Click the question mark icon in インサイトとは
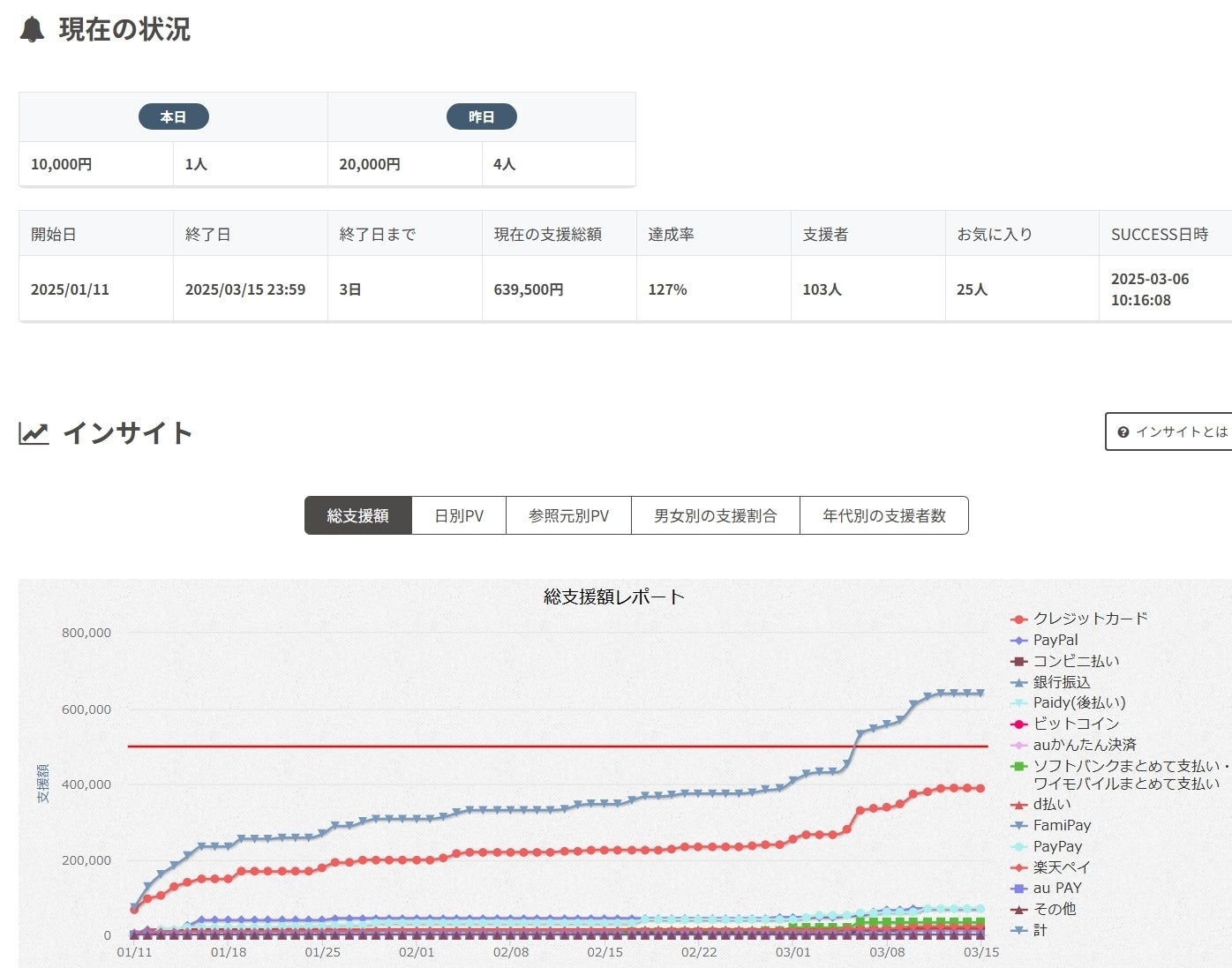1232x968 pixels. 1123,432
